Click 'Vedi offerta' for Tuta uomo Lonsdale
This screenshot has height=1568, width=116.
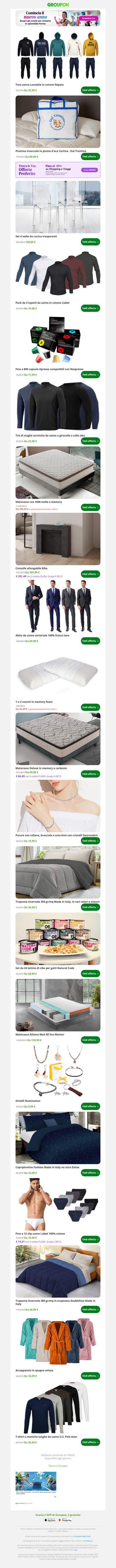coord(90,90)
